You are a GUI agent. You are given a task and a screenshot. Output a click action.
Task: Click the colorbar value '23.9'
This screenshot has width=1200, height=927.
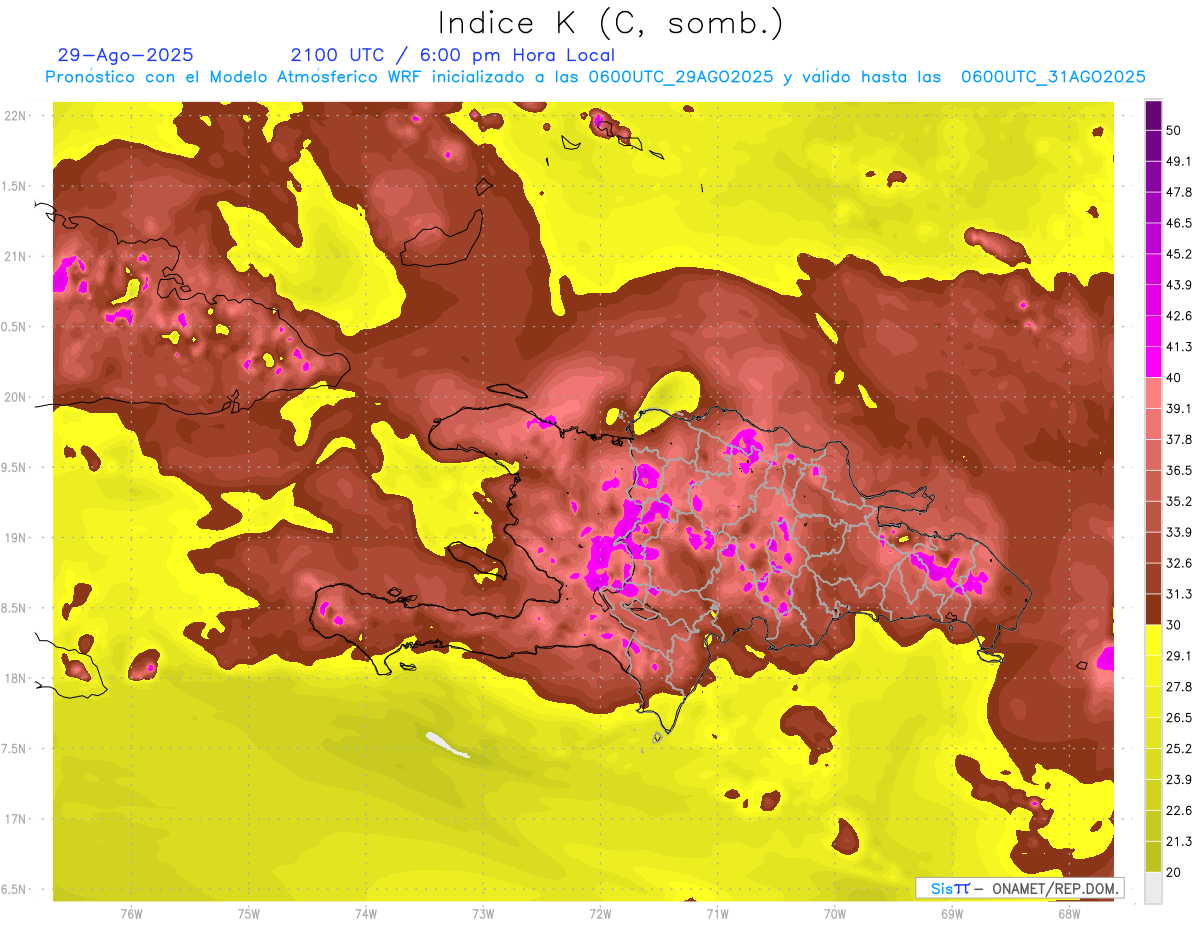(1178, 780)
